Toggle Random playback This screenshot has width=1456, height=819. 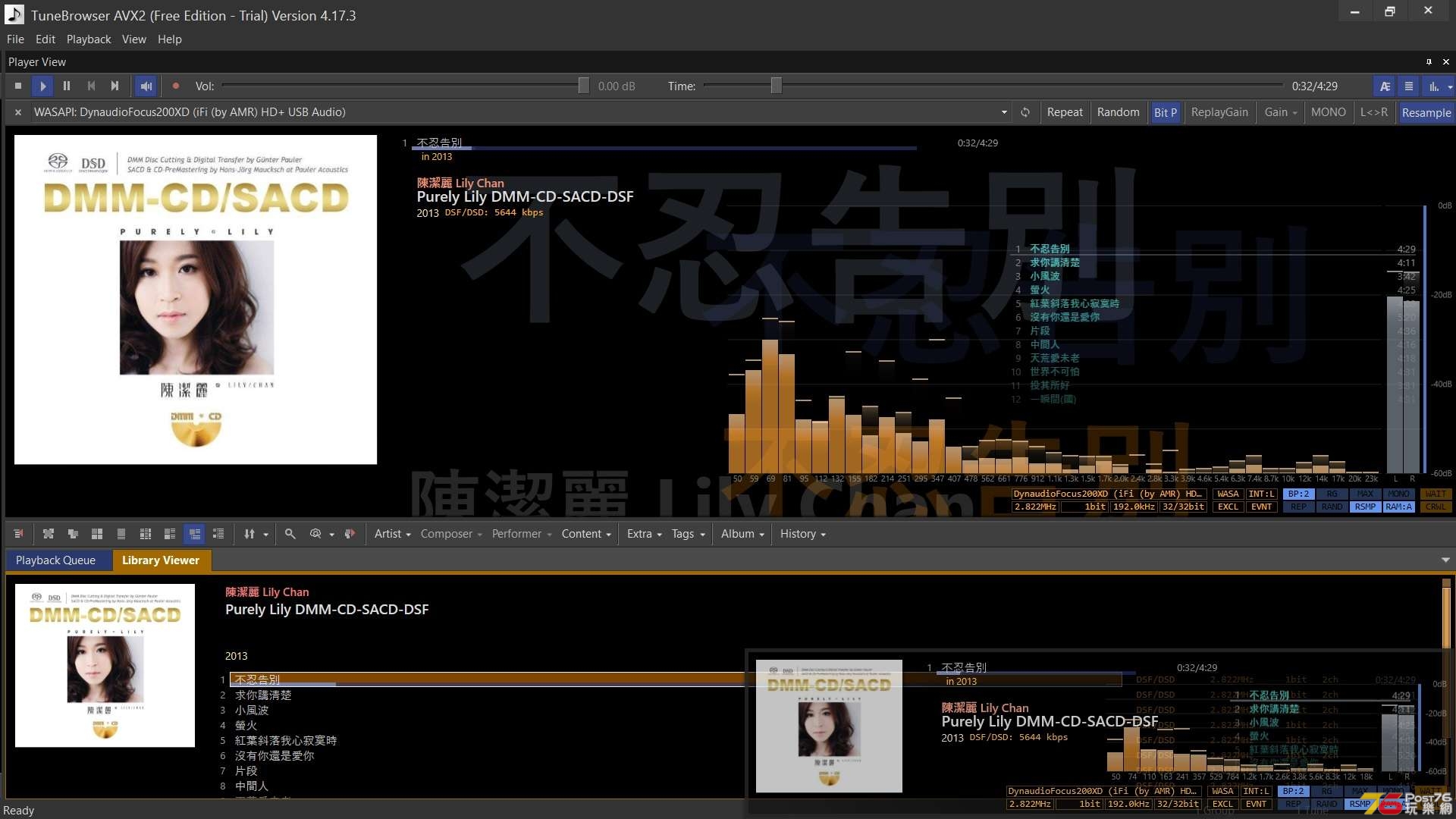[x=1118, y=112]
